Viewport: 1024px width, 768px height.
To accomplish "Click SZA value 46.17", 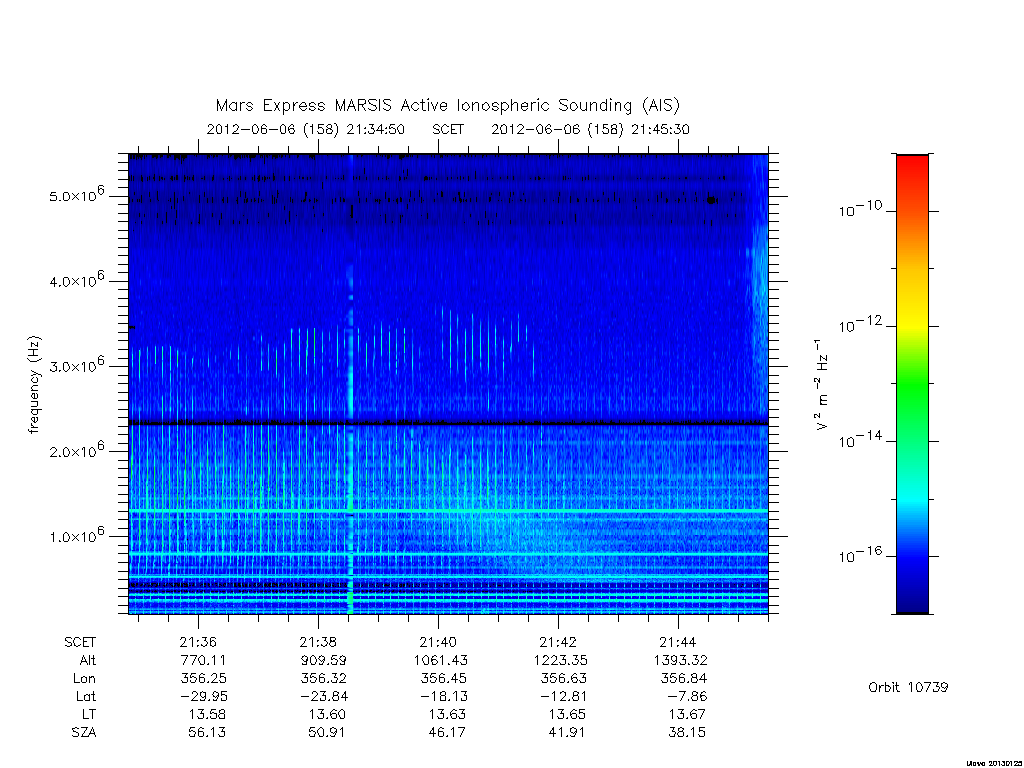I will pos(447,733).
